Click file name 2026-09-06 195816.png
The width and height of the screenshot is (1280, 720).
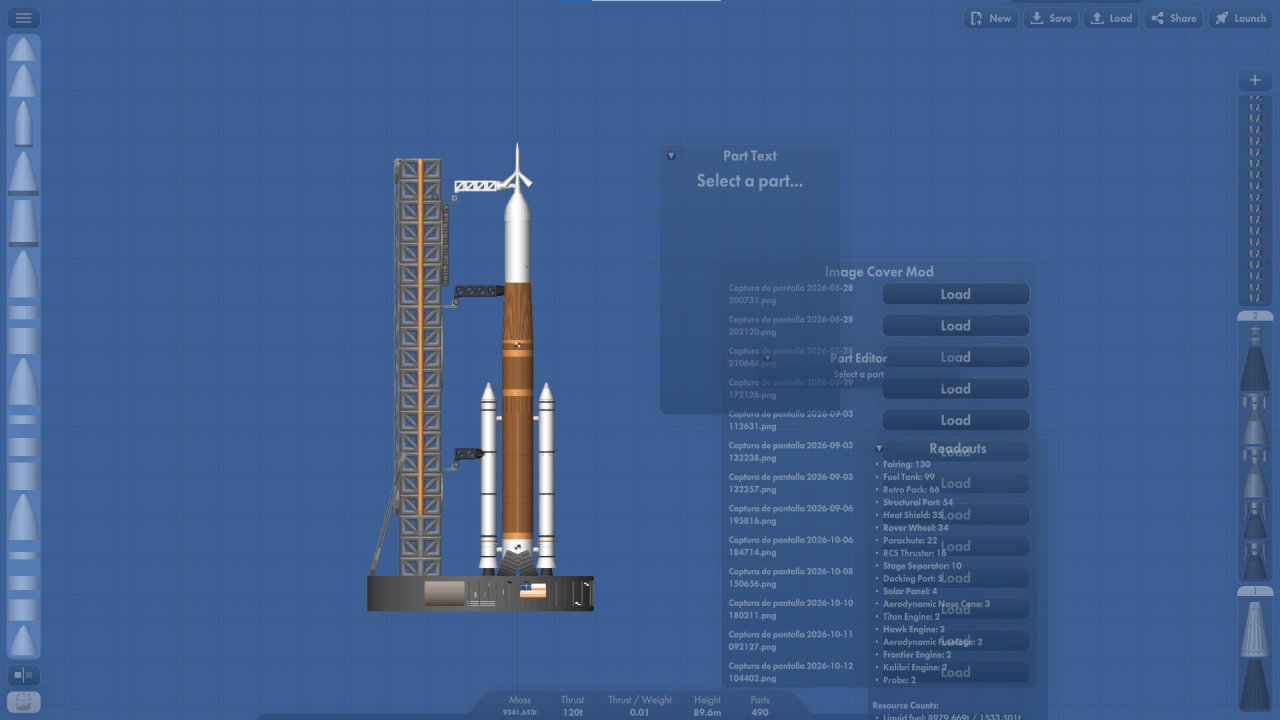[790, 514]
